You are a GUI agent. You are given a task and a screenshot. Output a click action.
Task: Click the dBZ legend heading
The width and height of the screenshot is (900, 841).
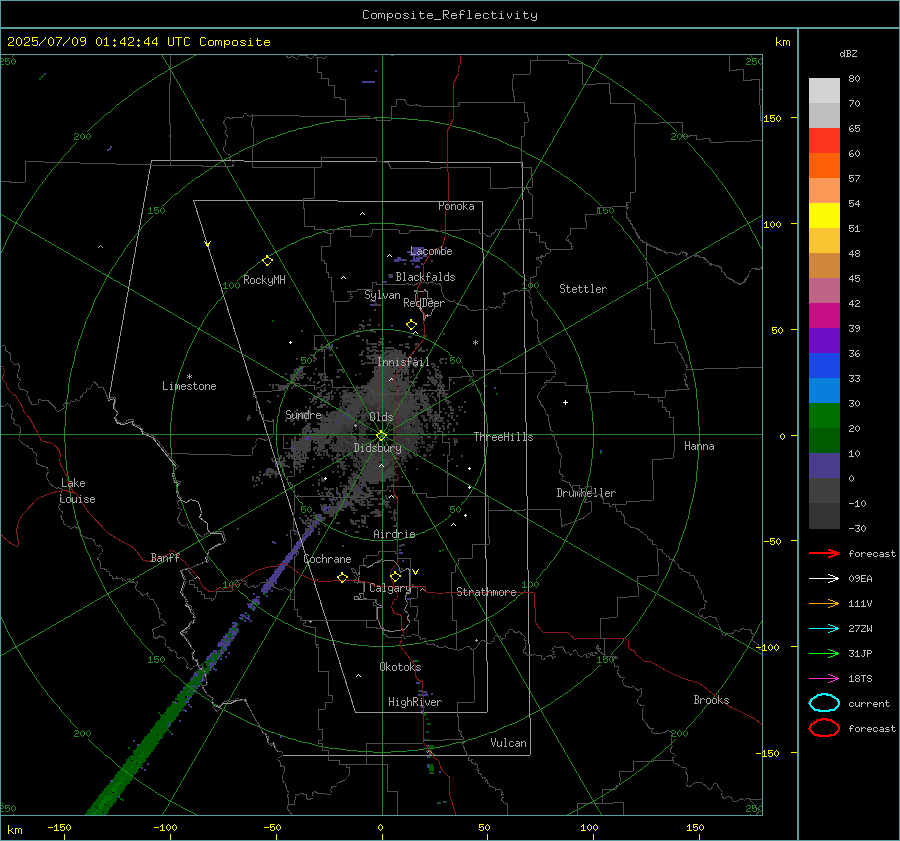coord(848,54)
